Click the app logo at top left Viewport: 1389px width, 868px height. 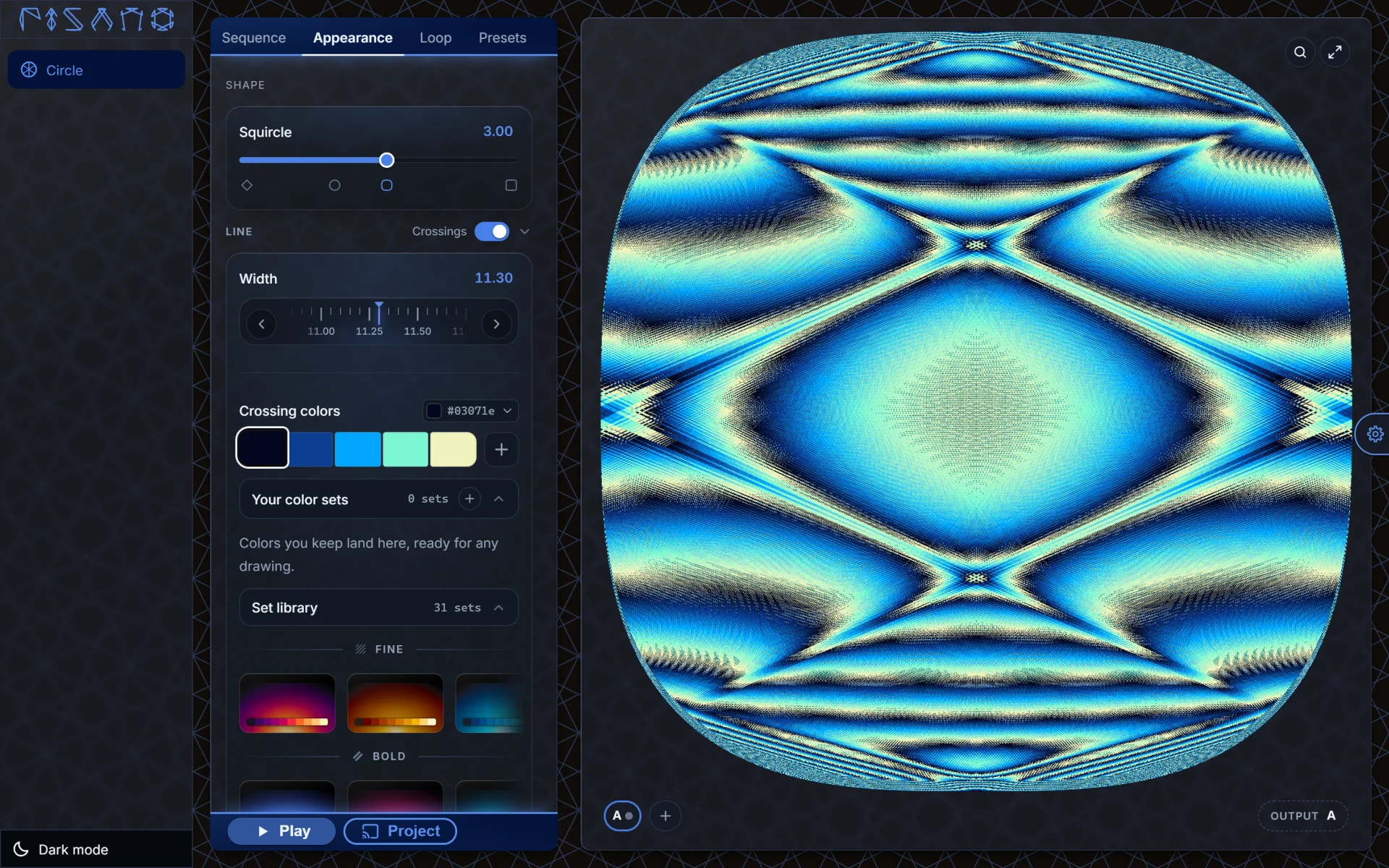coord(96,19)
